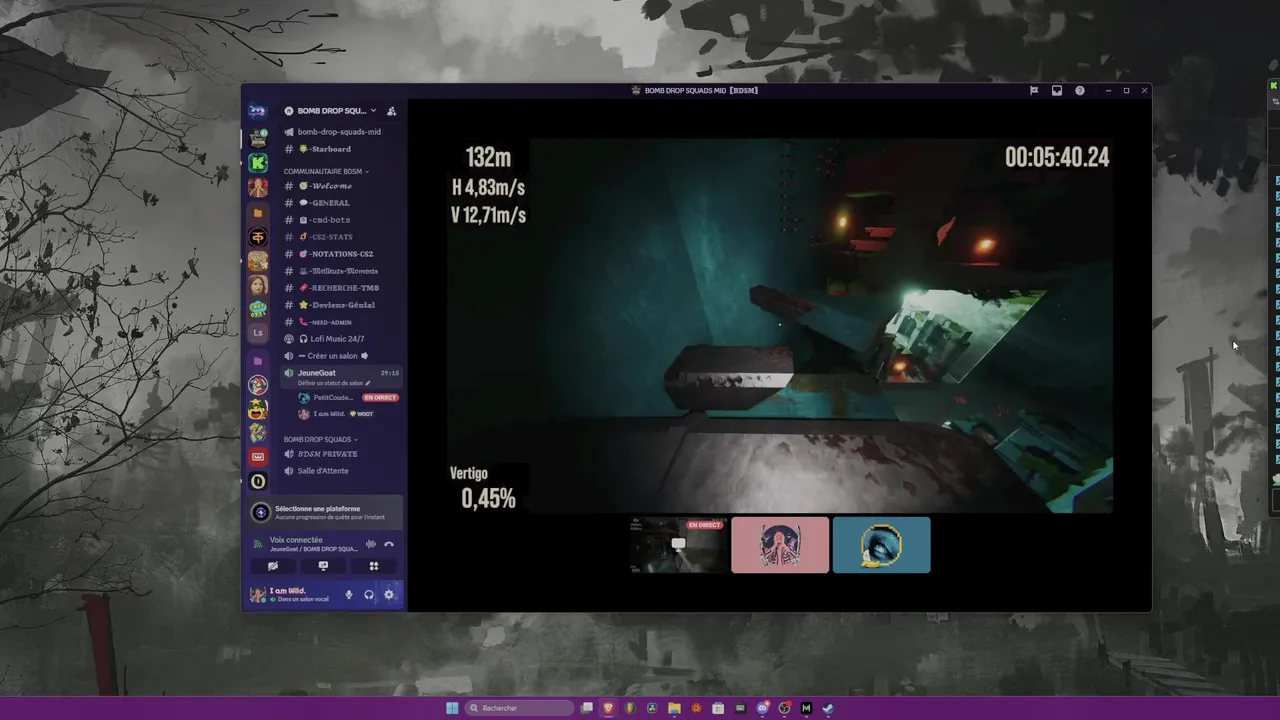The width and height of the screenshot is (1280, 720).
Task: Open user settings gear icon
Action: (x=389, y=595)
